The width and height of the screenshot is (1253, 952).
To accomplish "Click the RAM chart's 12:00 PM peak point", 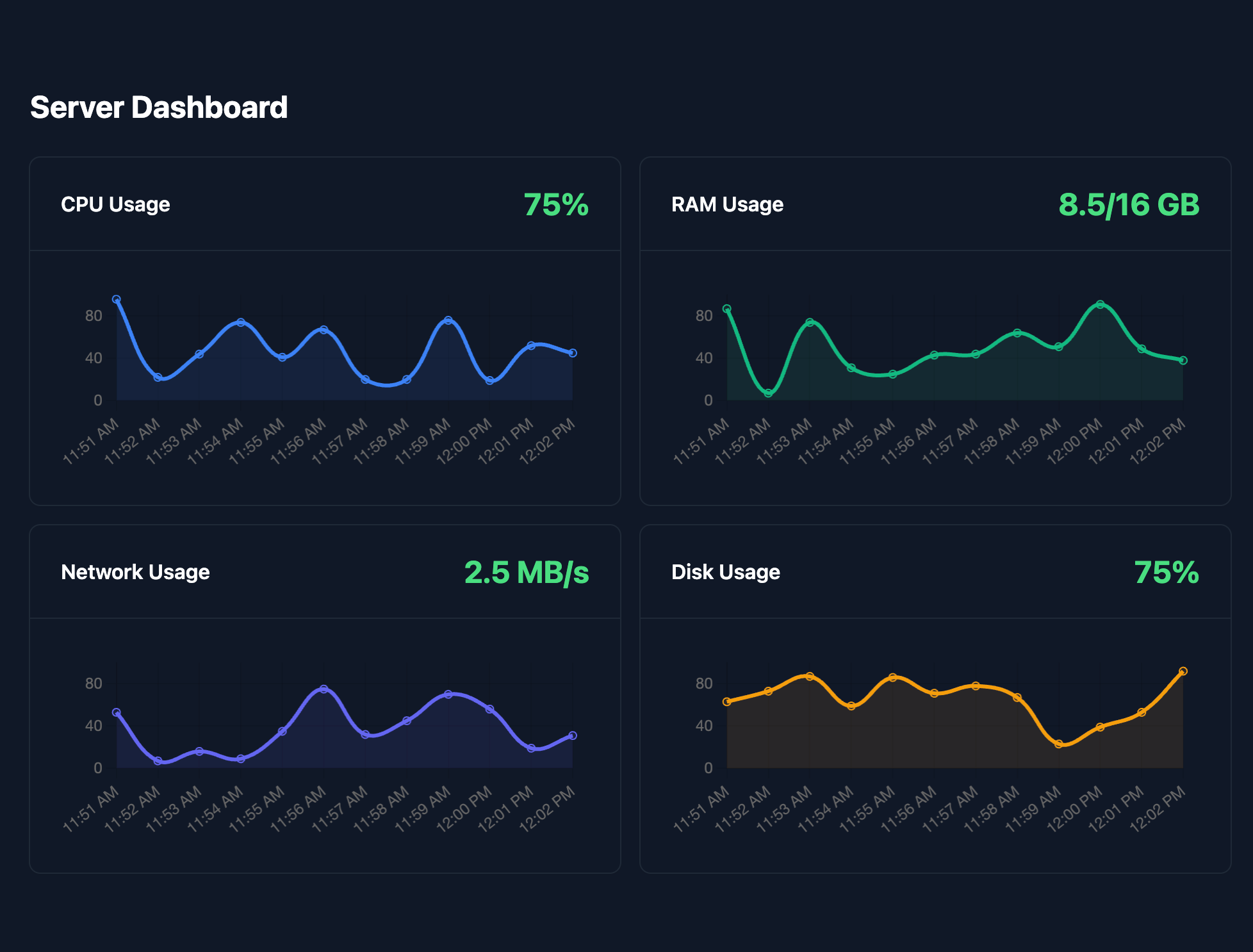I will coord(1100,304).
